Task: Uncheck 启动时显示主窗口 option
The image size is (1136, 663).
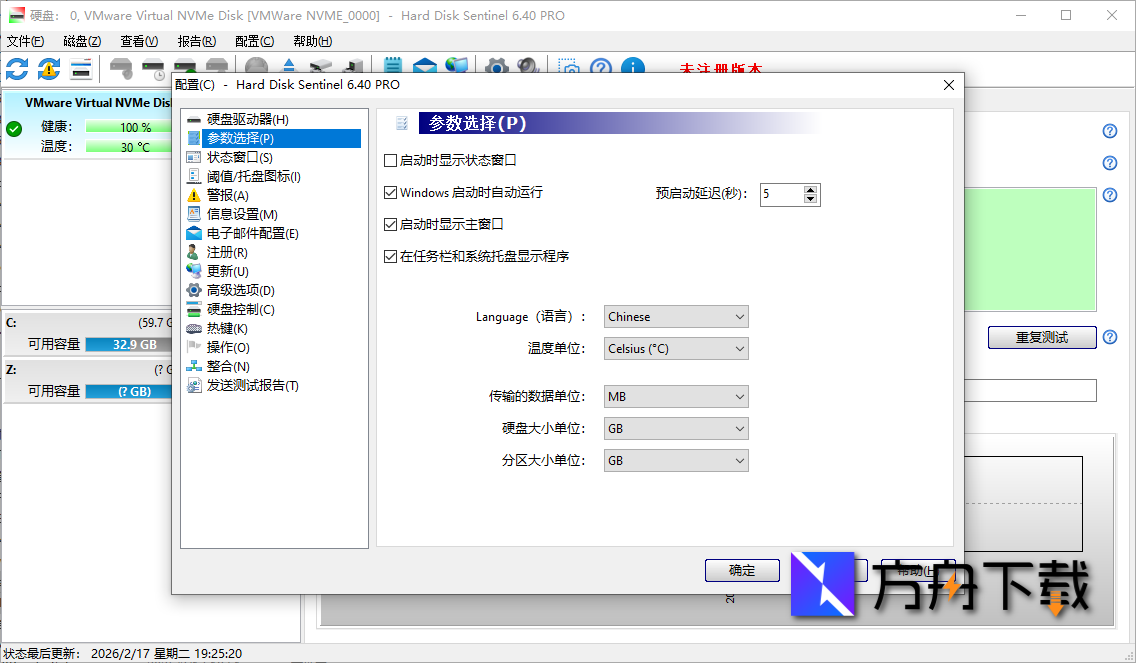Action: coord(390,223)
